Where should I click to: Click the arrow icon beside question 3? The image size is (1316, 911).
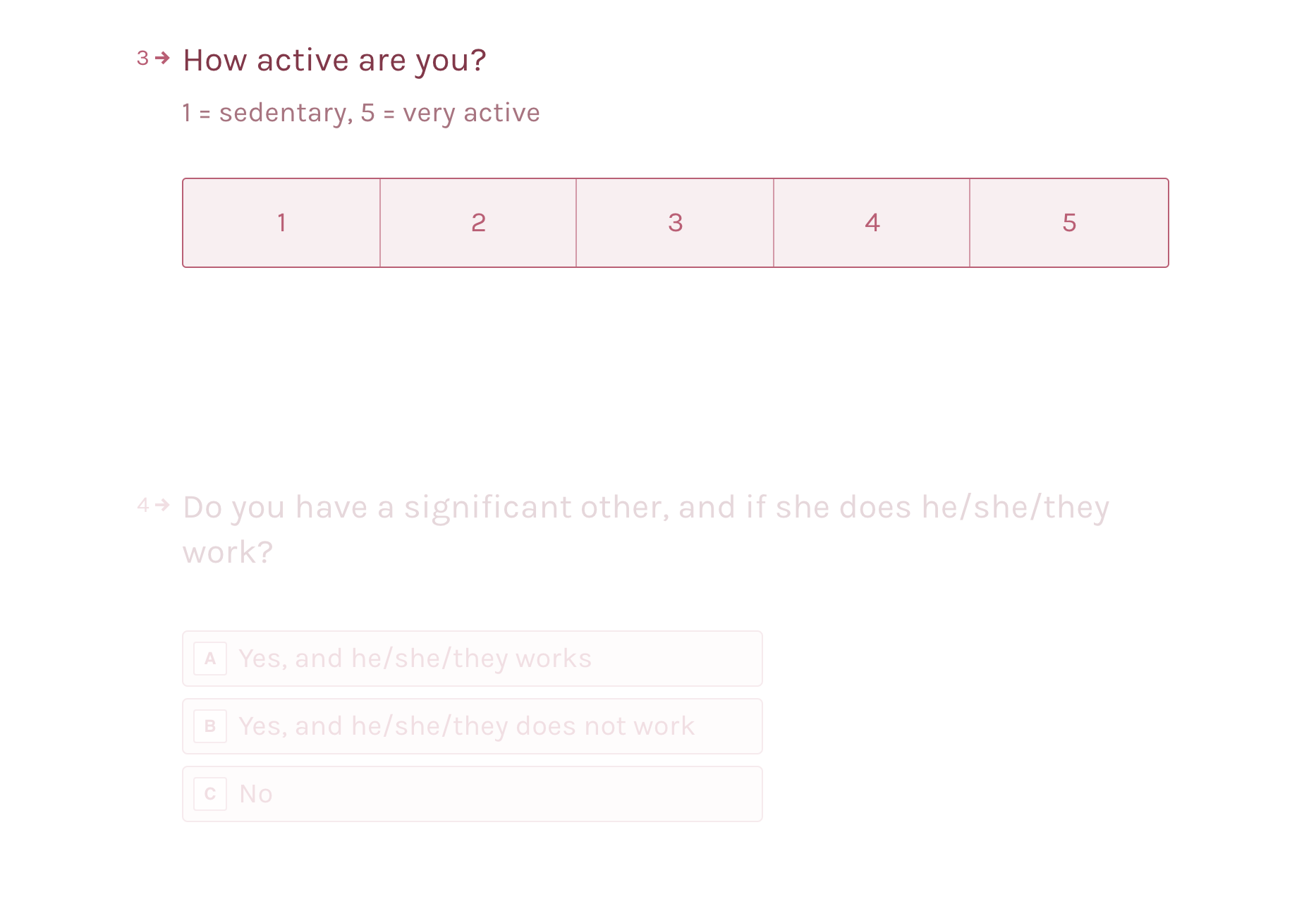pos(163,58)
